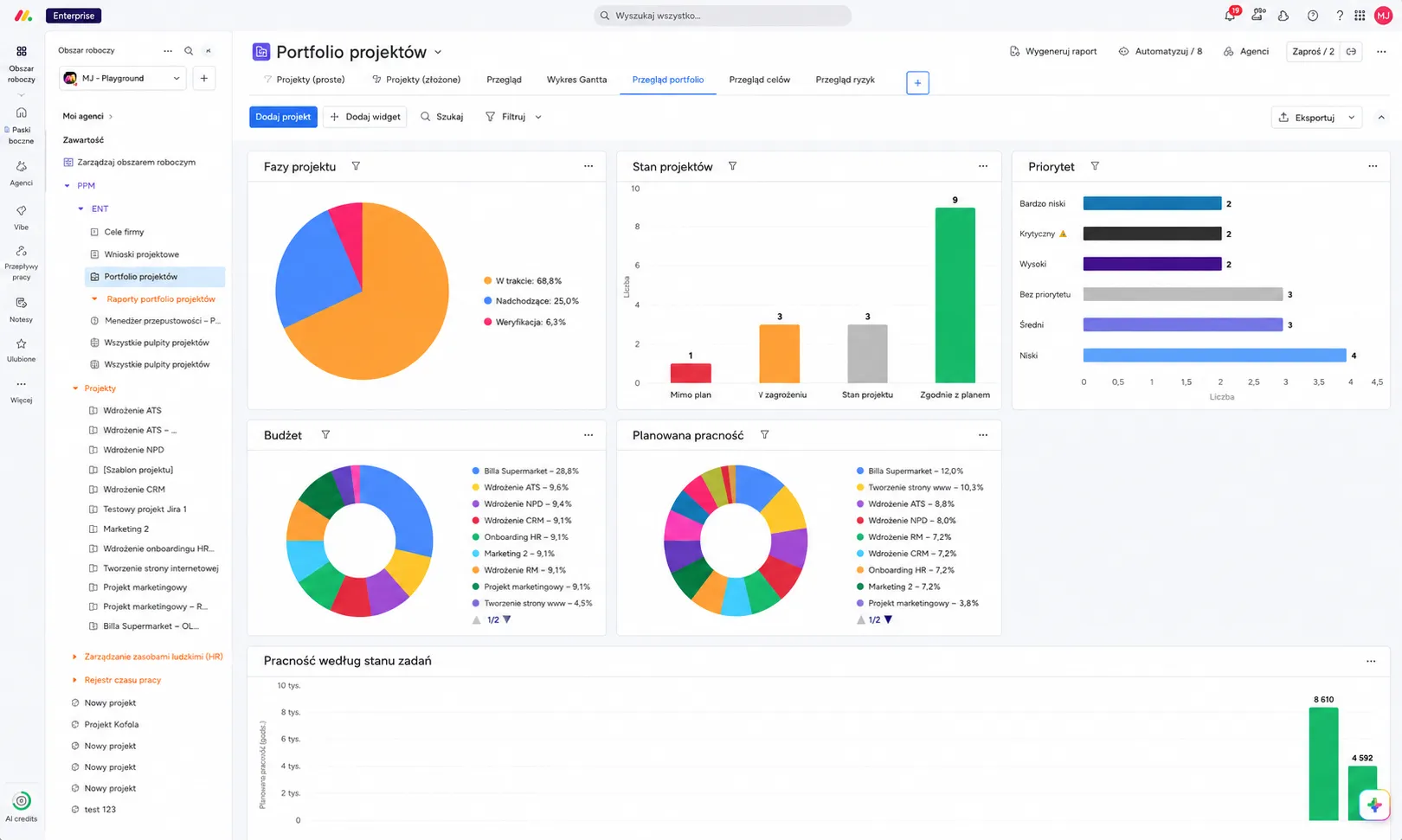Click Wygeneruj raport button
1402x840 pixels.
point(1053,52)
